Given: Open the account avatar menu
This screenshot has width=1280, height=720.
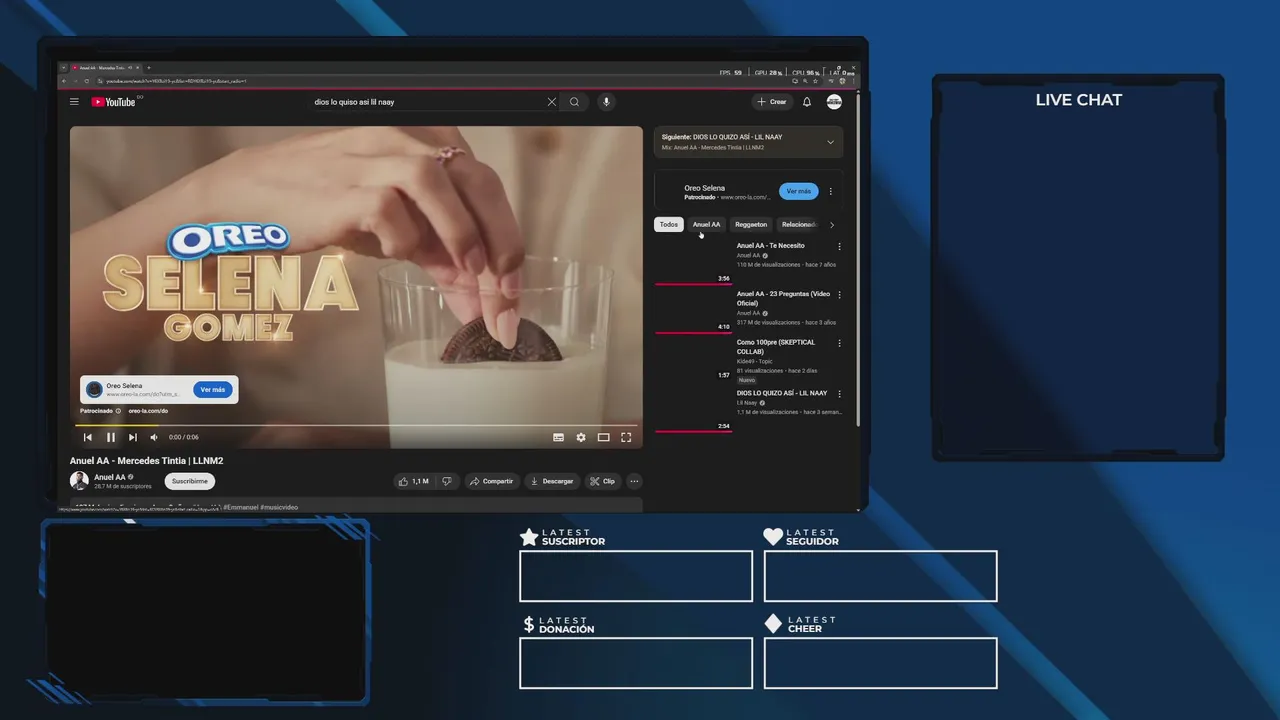Looking at the screenshot, I should pyautogui.click(x=834, y=102).
